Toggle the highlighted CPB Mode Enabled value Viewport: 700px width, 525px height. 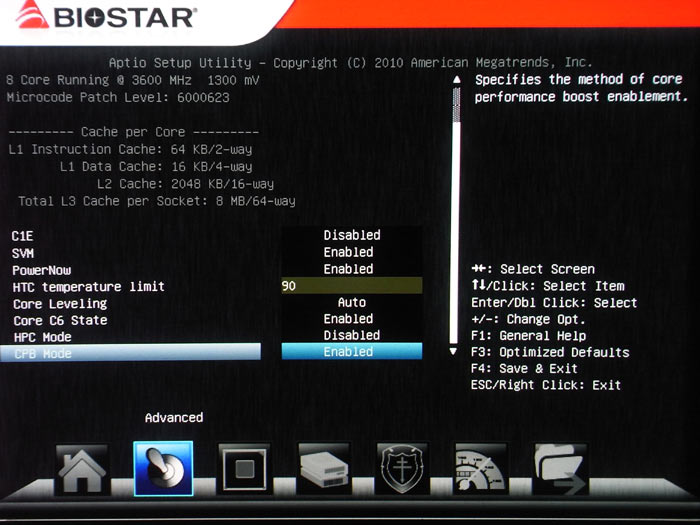[352, 351]
